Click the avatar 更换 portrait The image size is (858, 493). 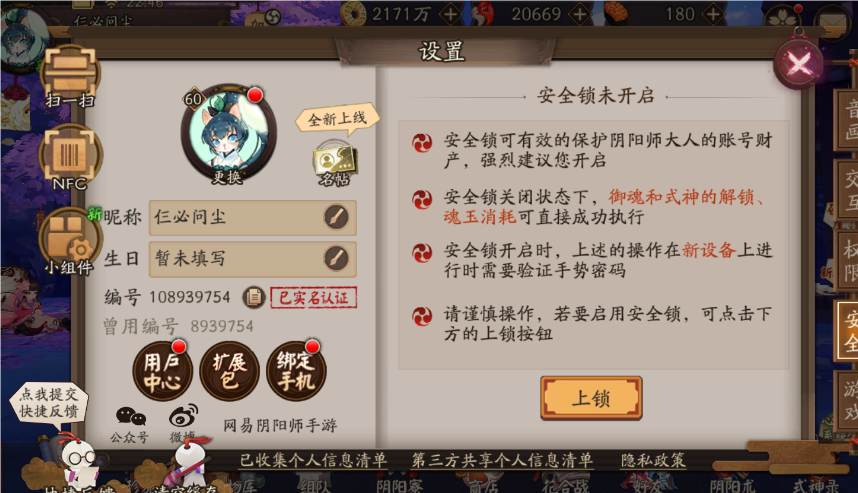[229, 134]
